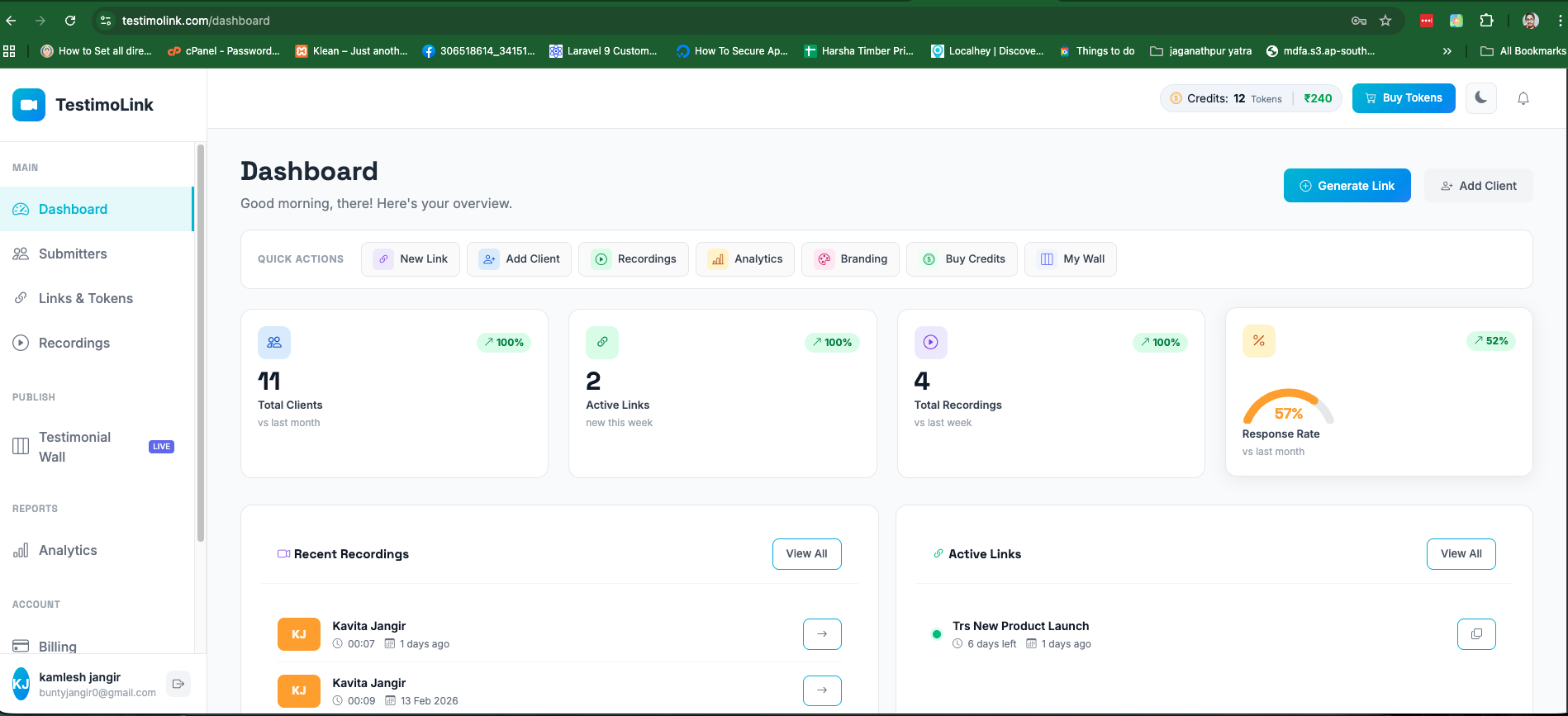1568x716 pixels.
Task: Open Links & Tokens sidebar item
Action: pos(96,298)
